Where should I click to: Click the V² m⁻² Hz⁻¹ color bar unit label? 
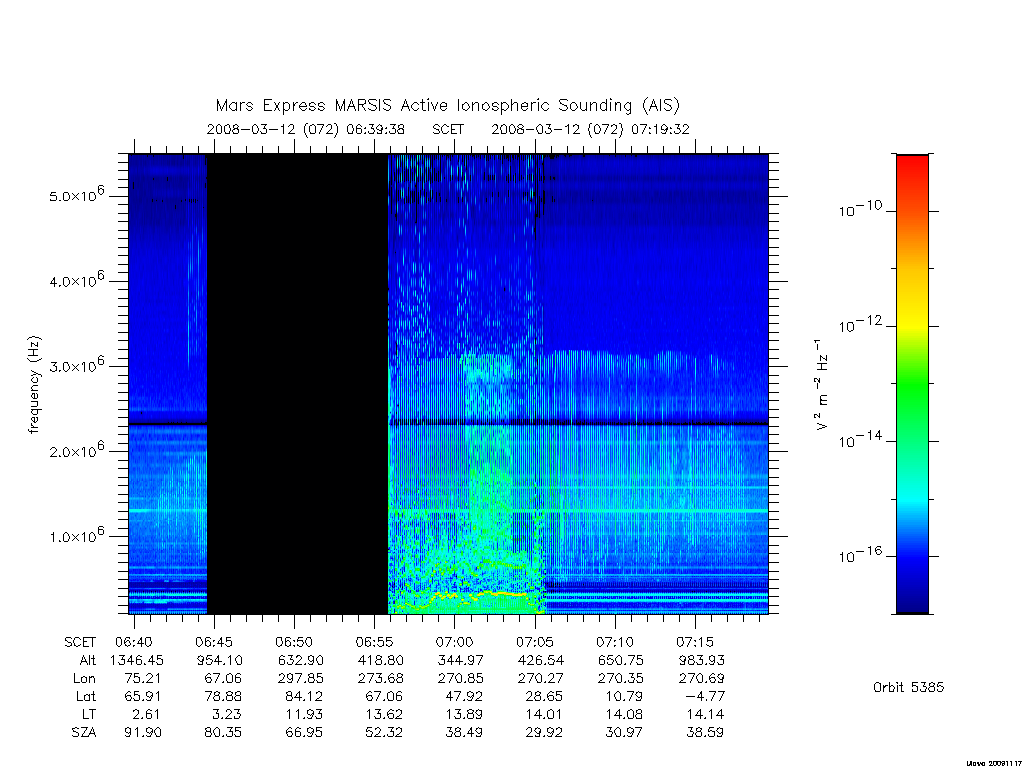[x=821, y=384]
